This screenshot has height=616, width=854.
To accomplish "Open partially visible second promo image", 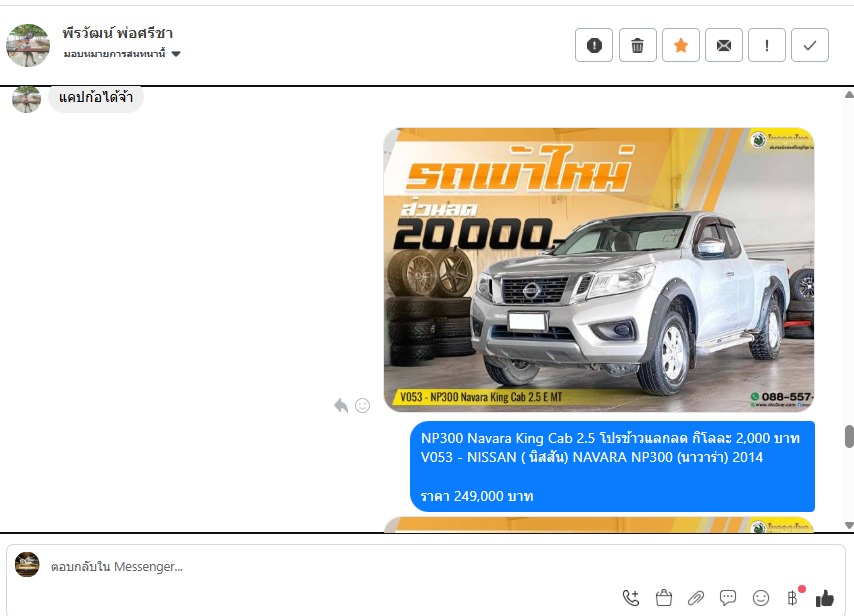I will point(599,524).
